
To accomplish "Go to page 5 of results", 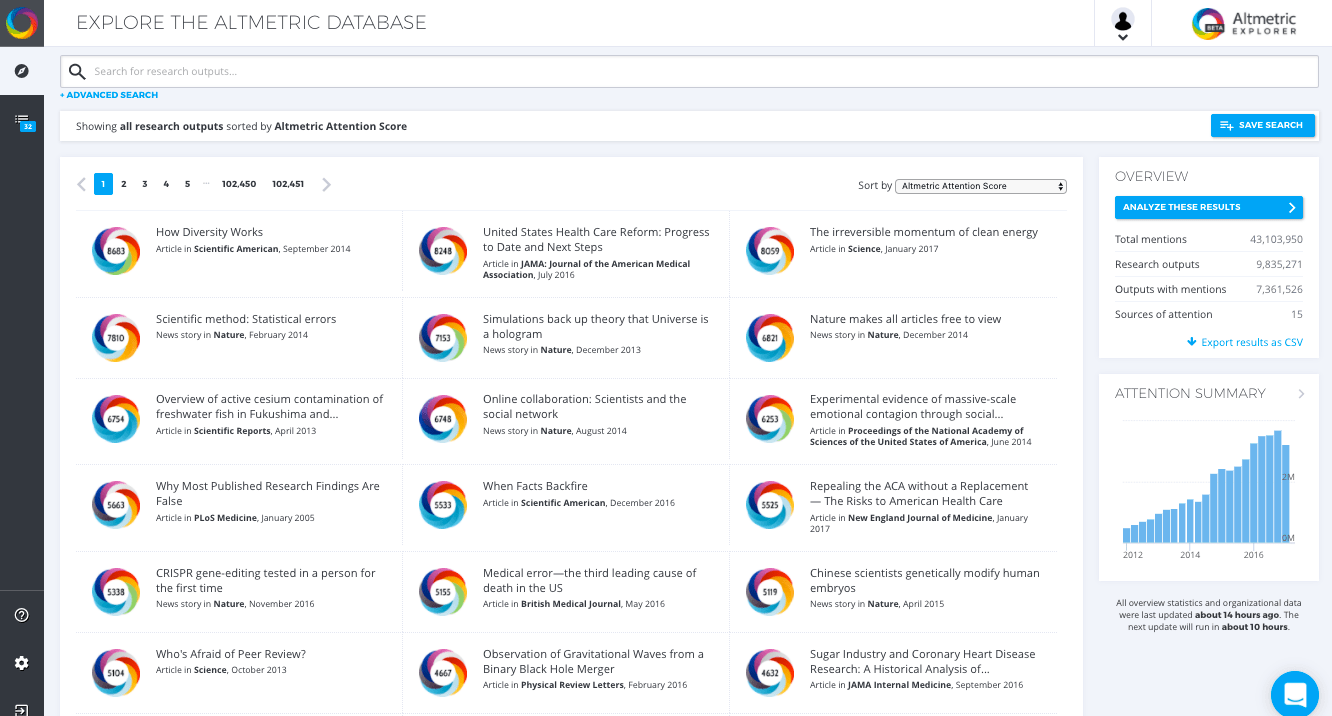I will click(x=187, y=184).
